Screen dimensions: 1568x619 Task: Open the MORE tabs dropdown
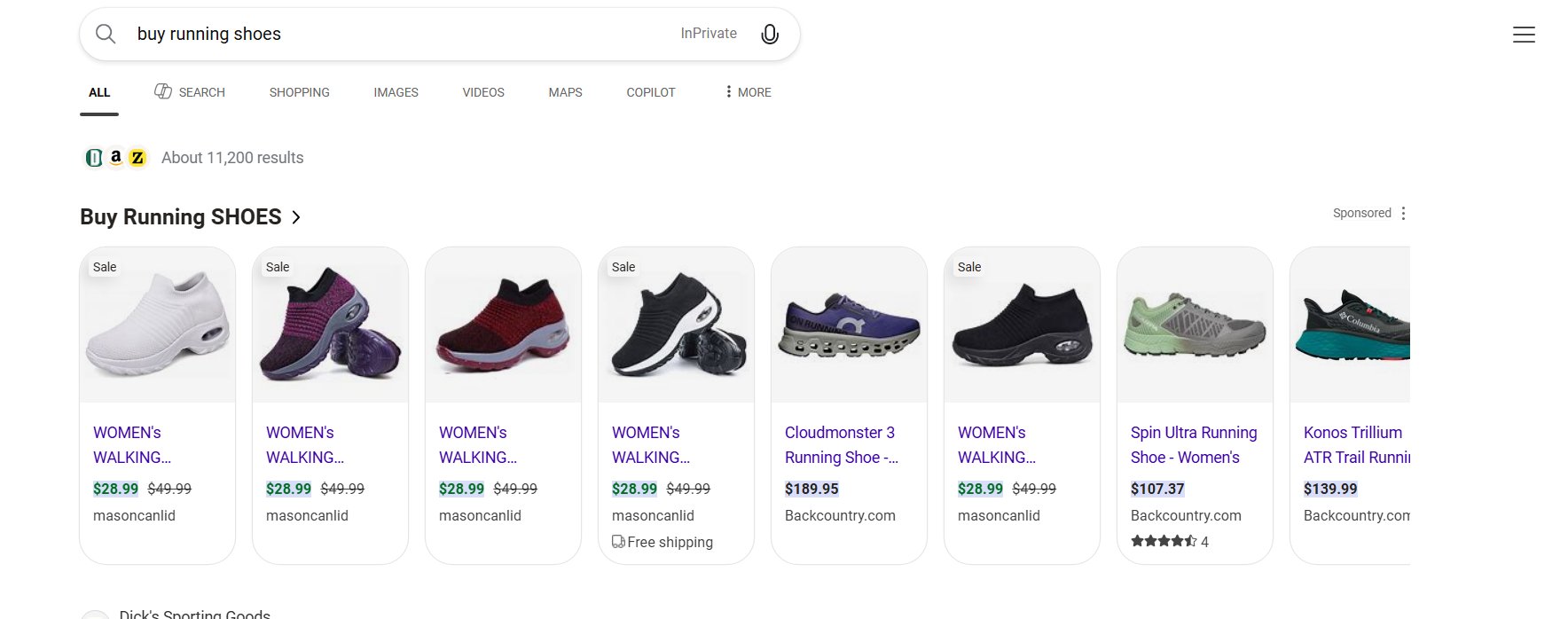(x=748, y=92)
